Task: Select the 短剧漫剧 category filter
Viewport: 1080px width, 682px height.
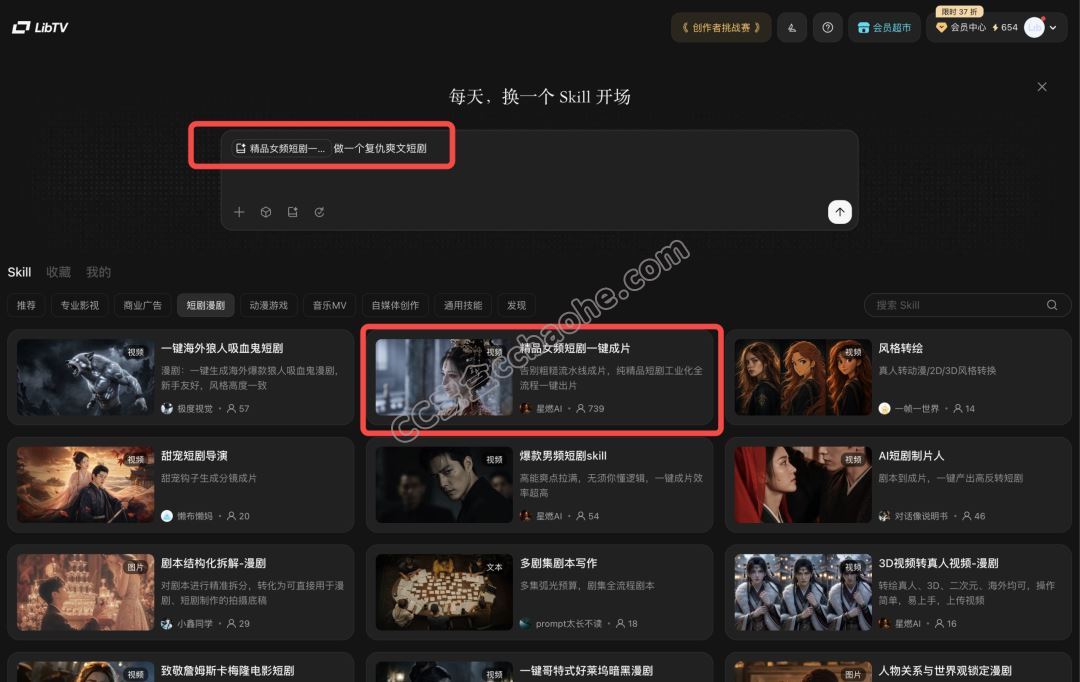Action: [x=206, y=305]
